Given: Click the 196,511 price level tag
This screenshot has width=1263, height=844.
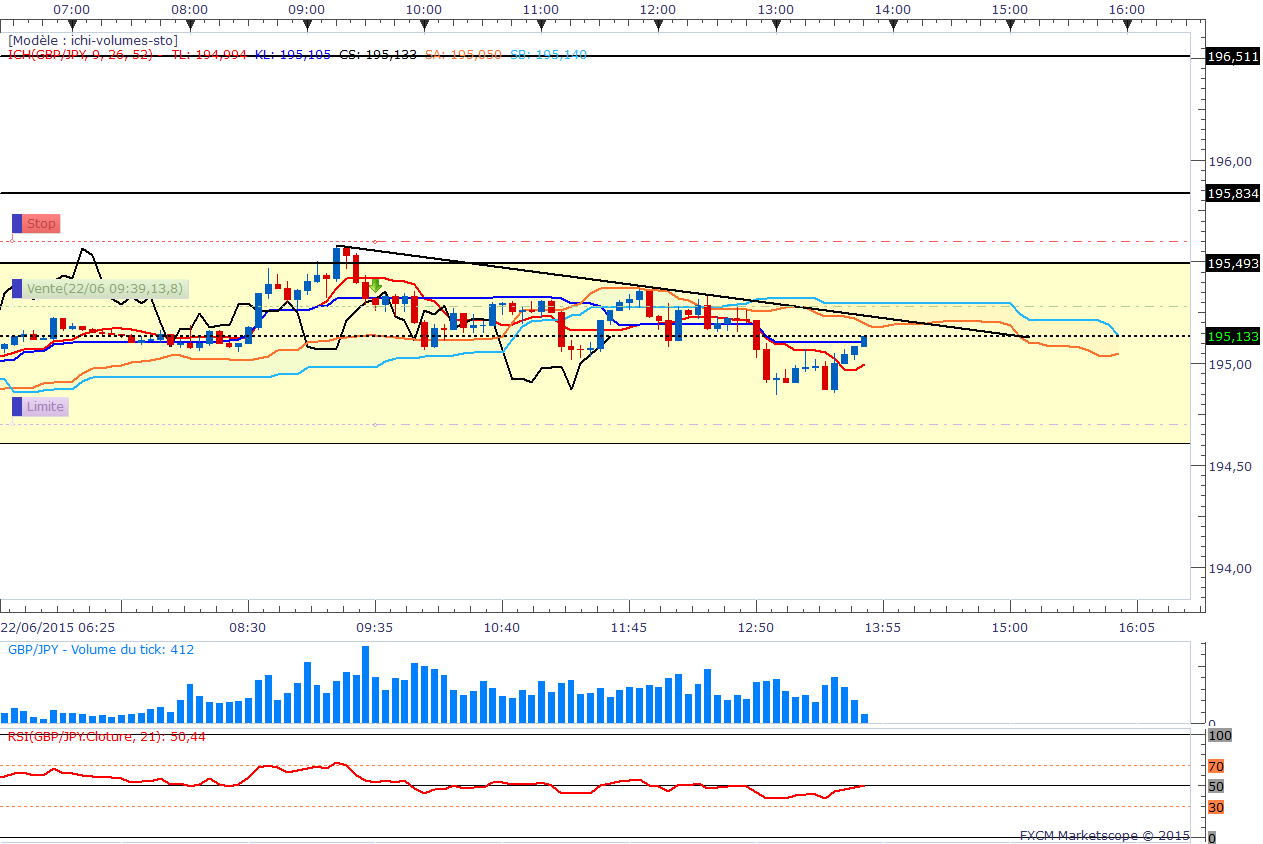Looking at the screenshot, I should pos(1233,57).
